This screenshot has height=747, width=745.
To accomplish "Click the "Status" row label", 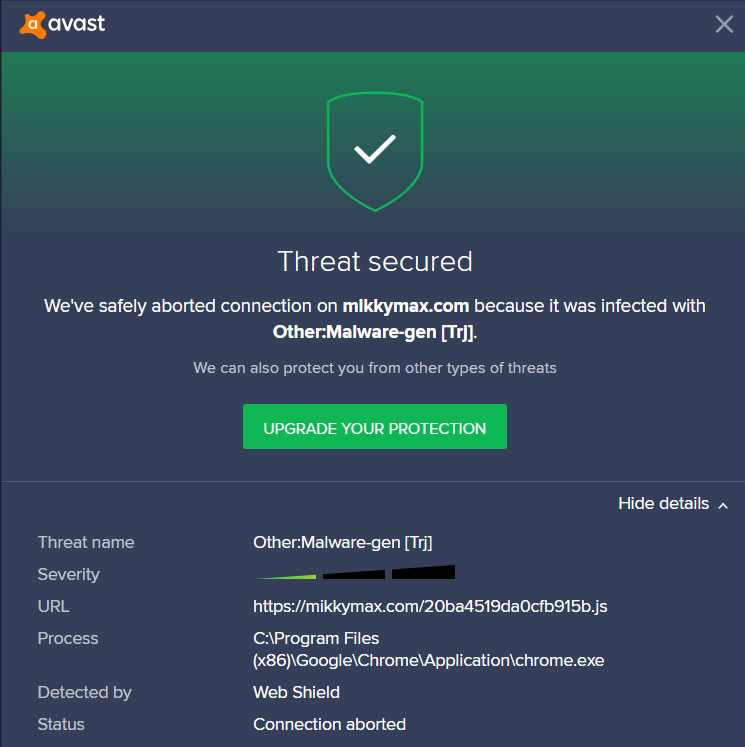I will [x=61, y=724].
